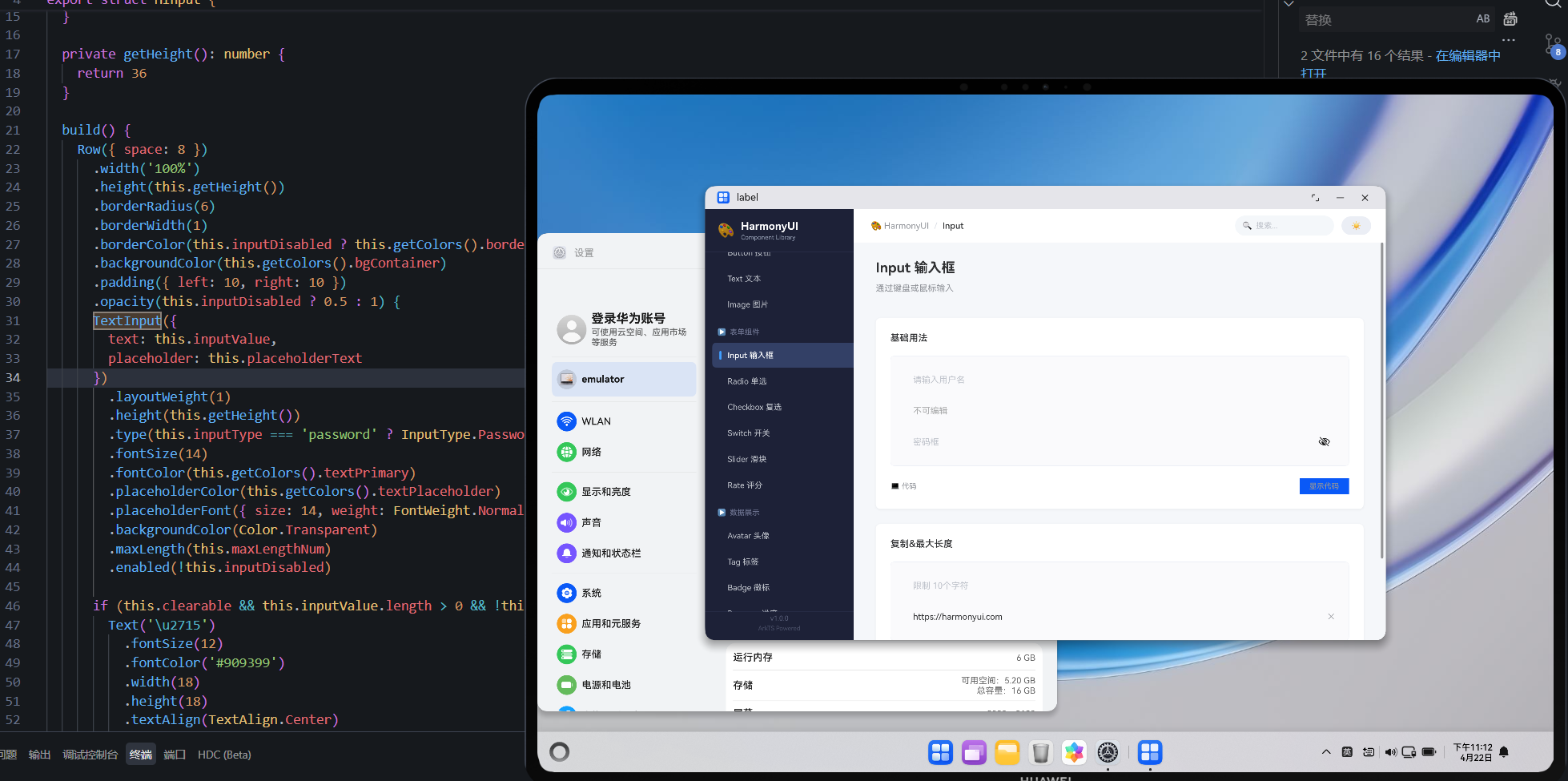Open WLAN settings icon
This screenshot has height=781, width=1568.
567,421
